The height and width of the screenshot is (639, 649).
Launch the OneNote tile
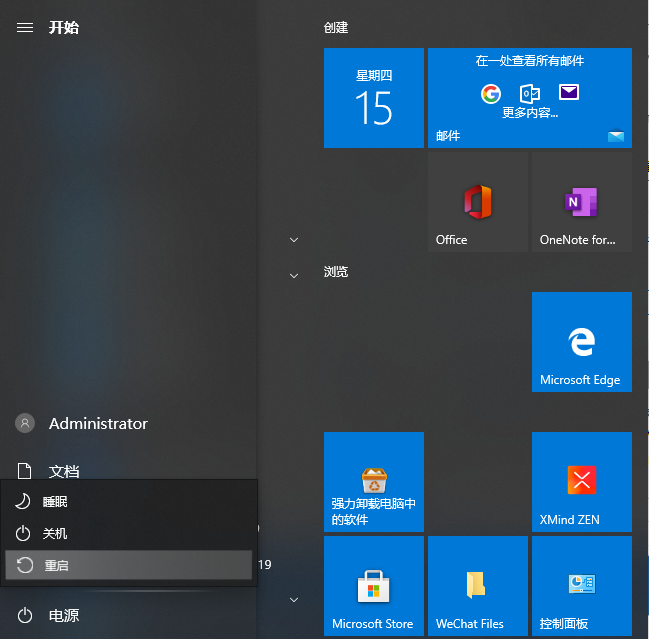[581, 202]
